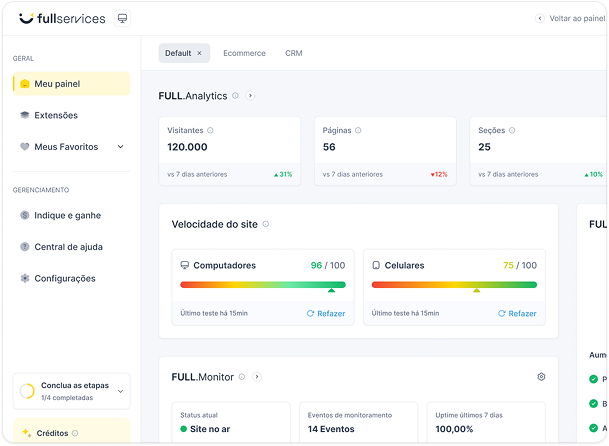Open Extensões in the sidebar

[x=56, y=115]
